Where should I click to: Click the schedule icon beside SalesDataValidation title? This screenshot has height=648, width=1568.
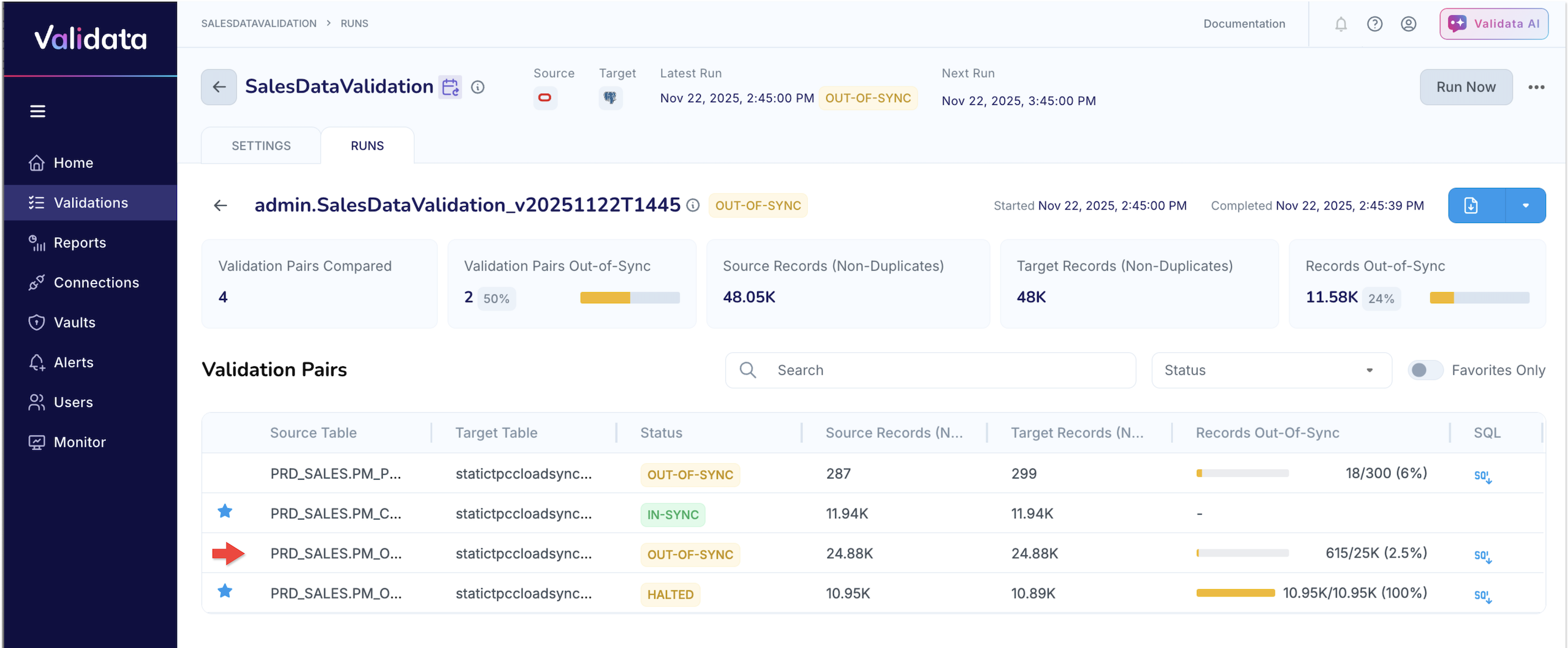tap(450, 87)
